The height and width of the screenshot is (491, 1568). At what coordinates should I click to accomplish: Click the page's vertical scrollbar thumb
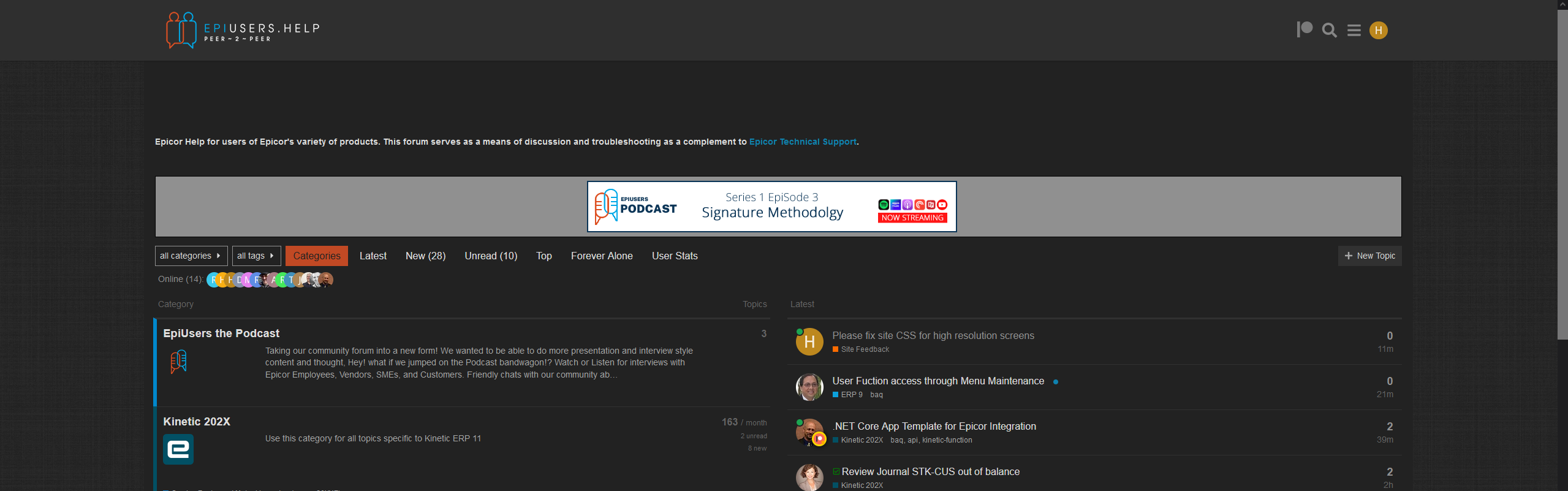tap(1562, 175)
